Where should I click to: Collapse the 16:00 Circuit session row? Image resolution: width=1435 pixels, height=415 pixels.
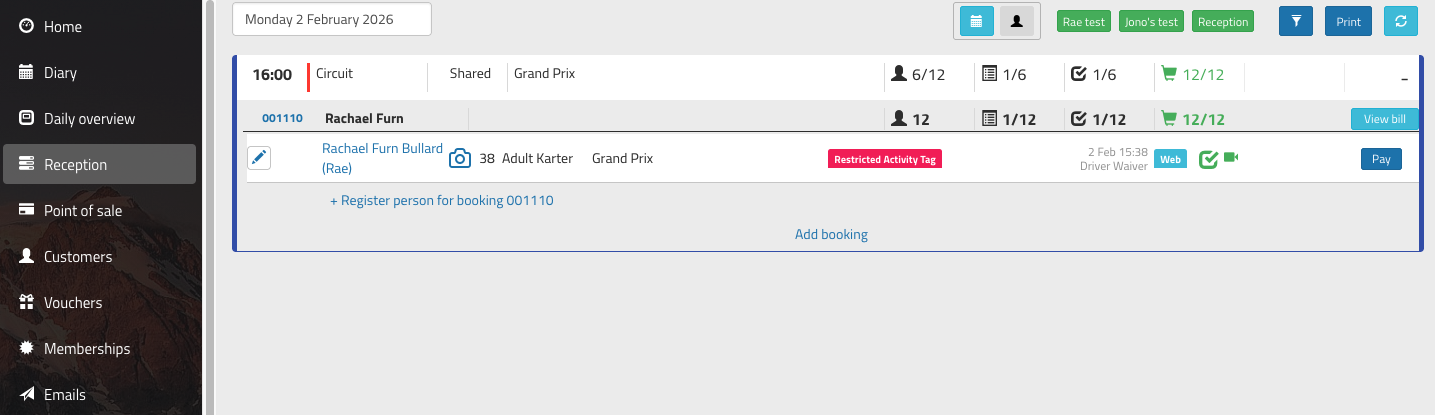(1404, 77)
